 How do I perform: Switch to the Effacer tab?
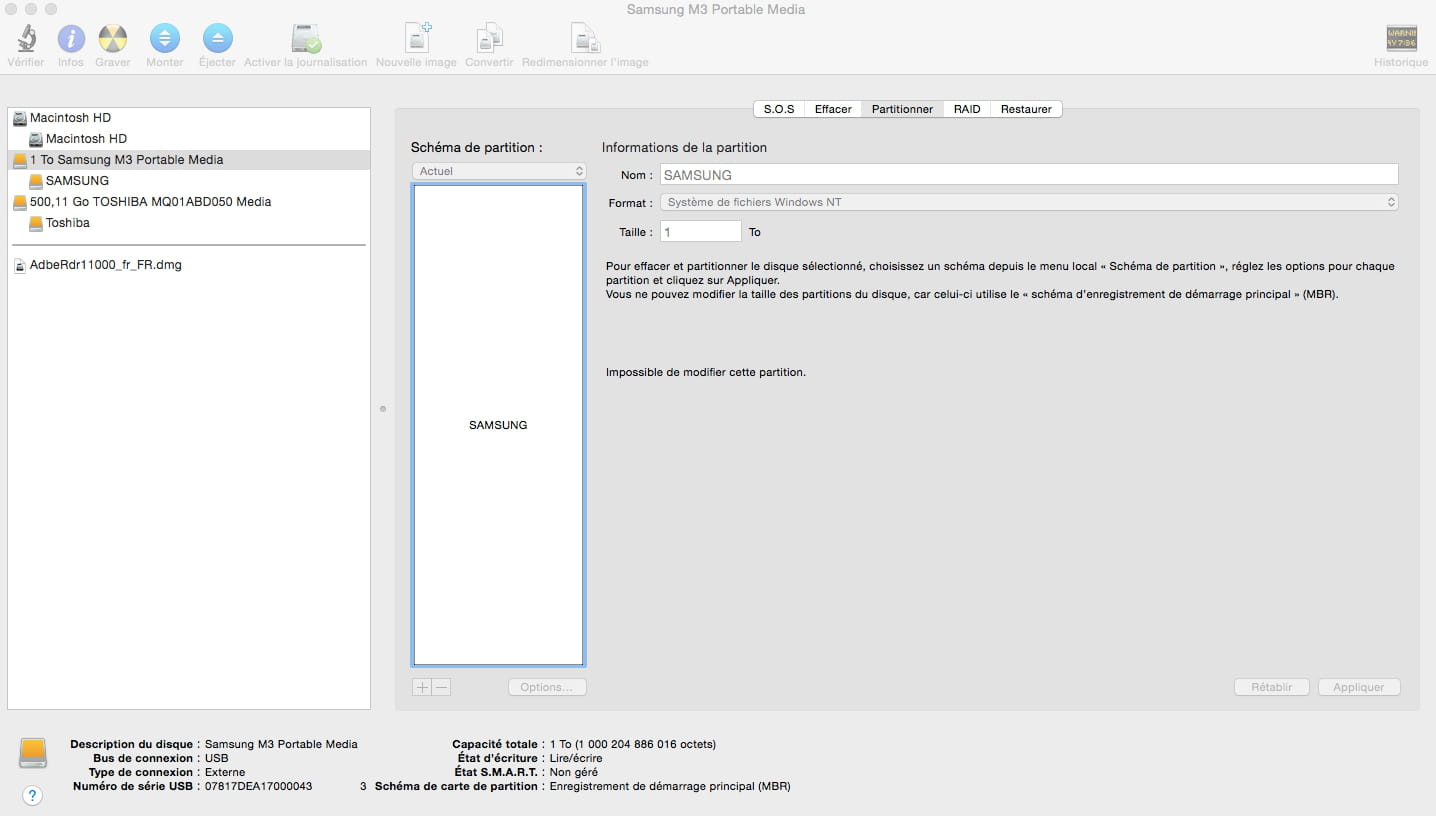(833, 109)
